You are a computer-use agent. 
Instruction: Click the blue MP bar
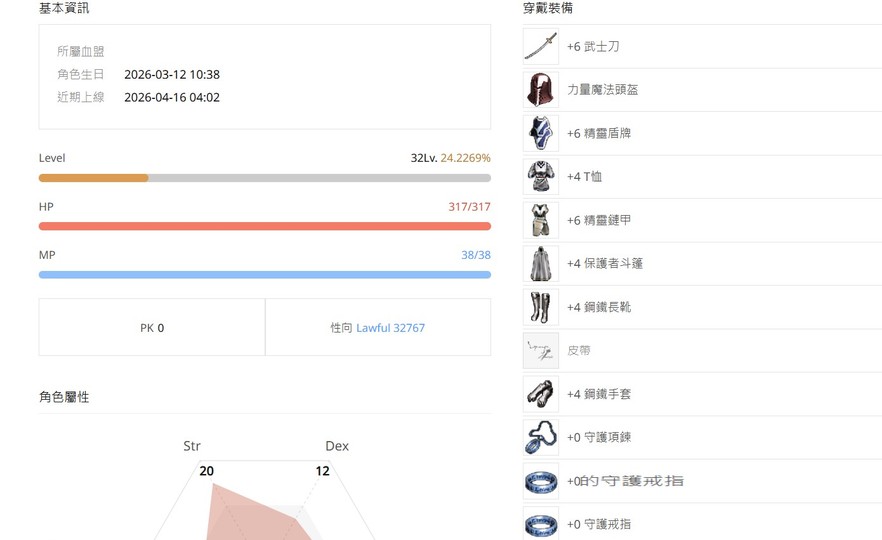coord(264,274)
